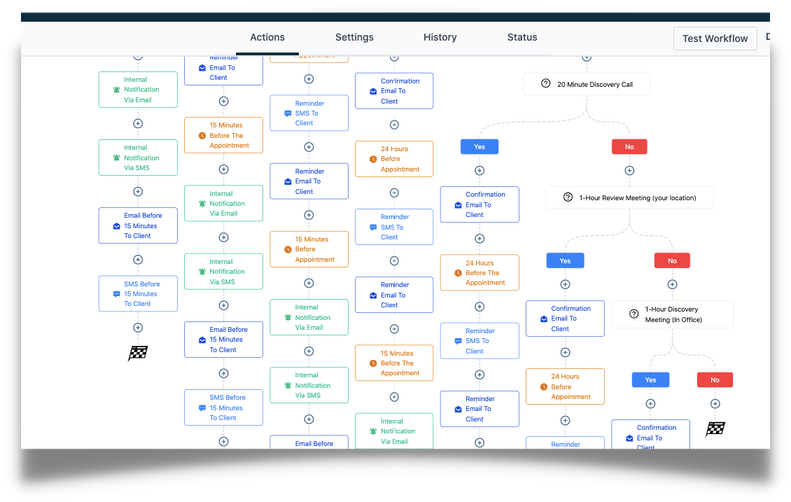Click plus icon directly above leftmost finish flag
The height and width of the screenshot is (502, 791).
coord(138,327)
